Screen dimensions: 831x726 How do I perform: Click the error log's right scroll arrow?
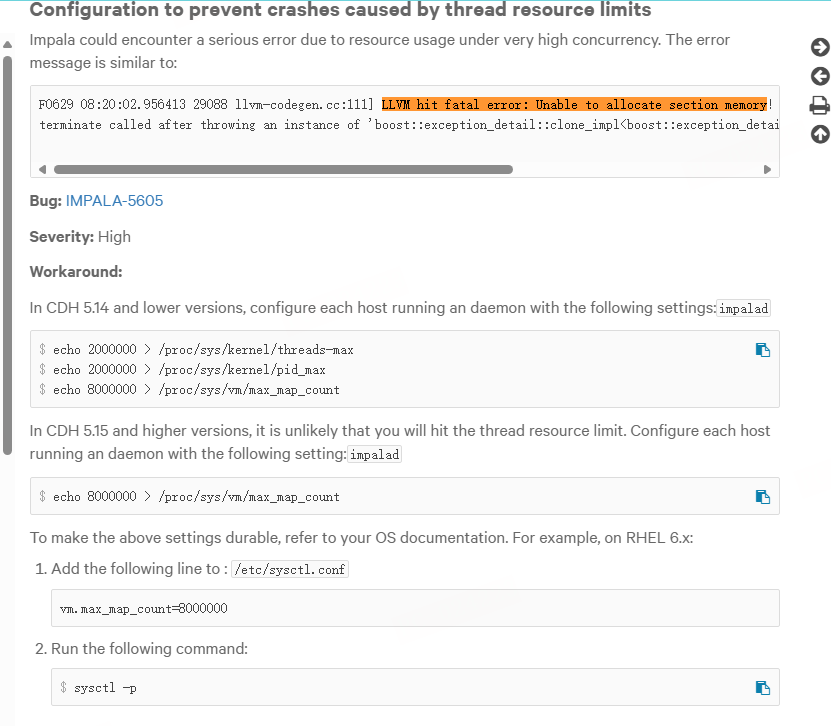[x=767, y=169]
